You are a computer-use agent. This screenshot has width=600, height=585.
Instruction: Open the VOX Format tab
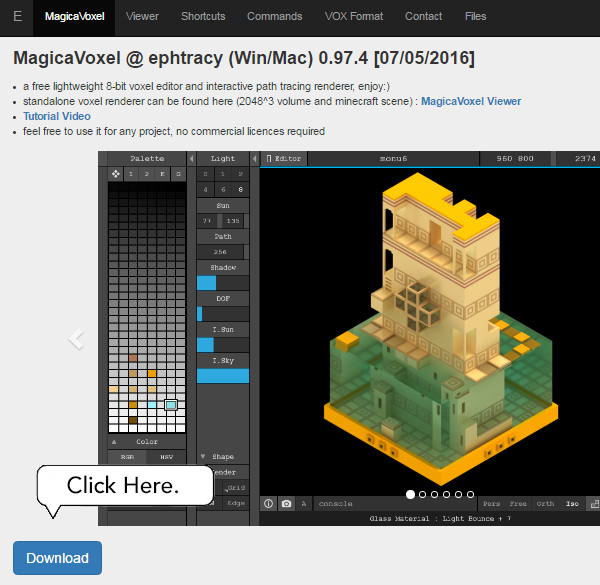click(x=353, y=16)
